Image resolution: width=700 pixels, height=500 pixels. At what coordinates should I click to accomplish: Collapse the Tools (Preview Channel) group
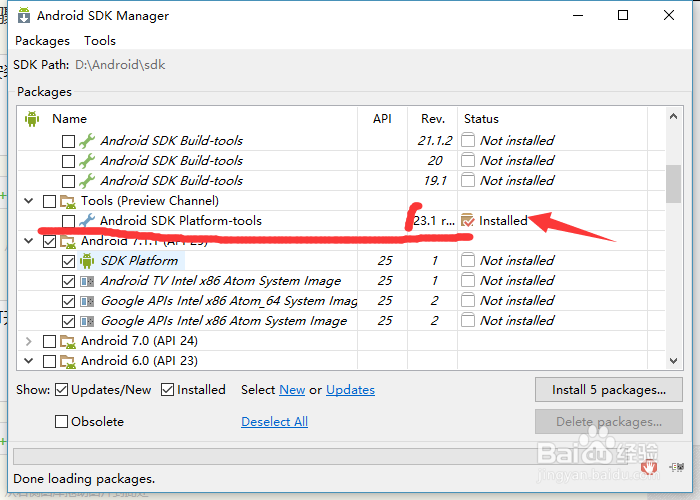29,201
